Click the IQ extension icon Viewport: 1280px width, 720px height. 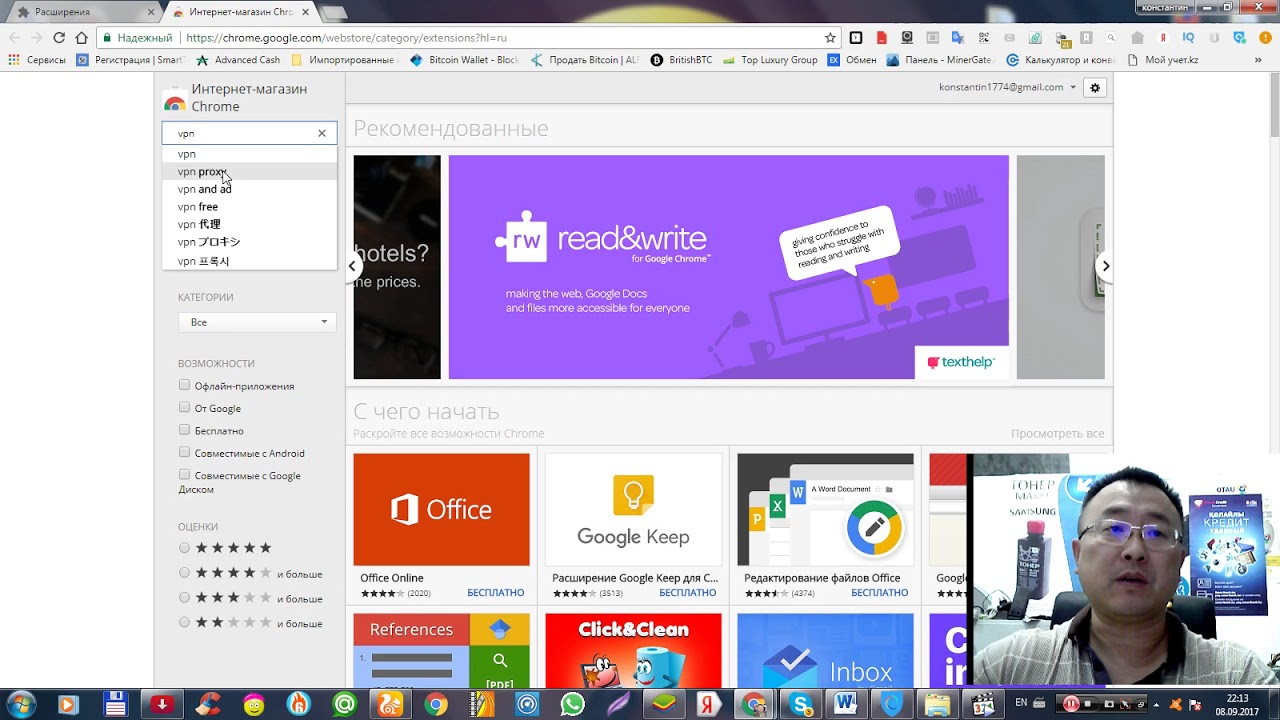tap(1188, 38)
